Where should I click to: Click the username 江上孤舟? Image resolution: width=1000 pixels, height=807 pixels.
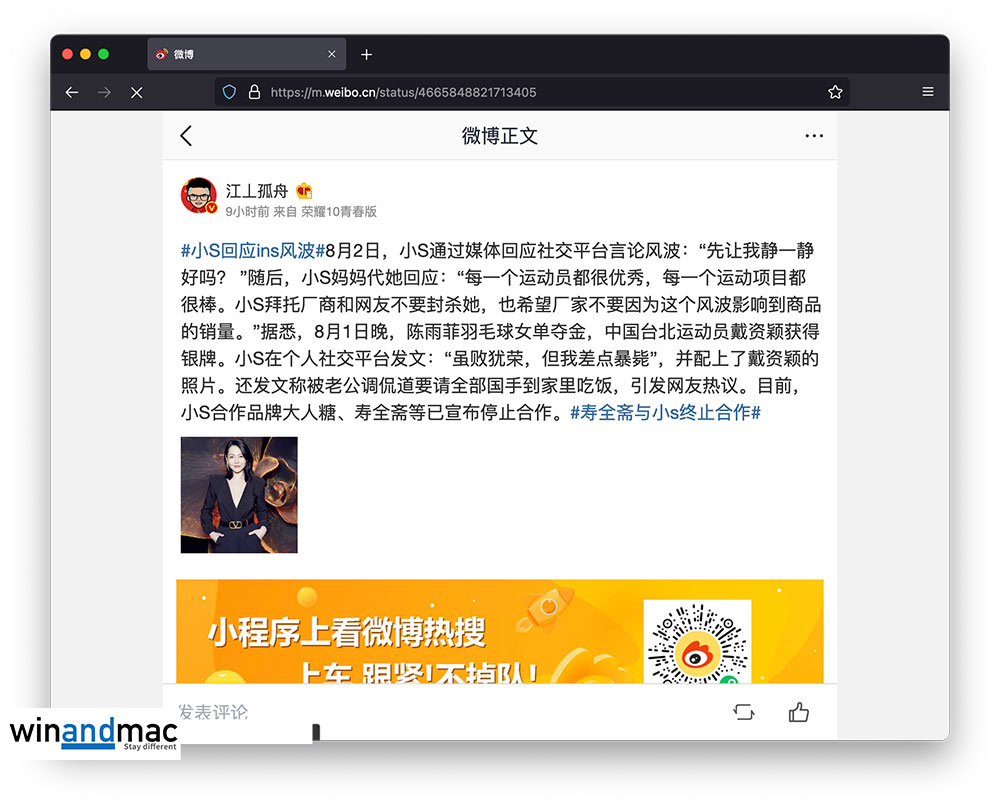(x=256, y=190)
